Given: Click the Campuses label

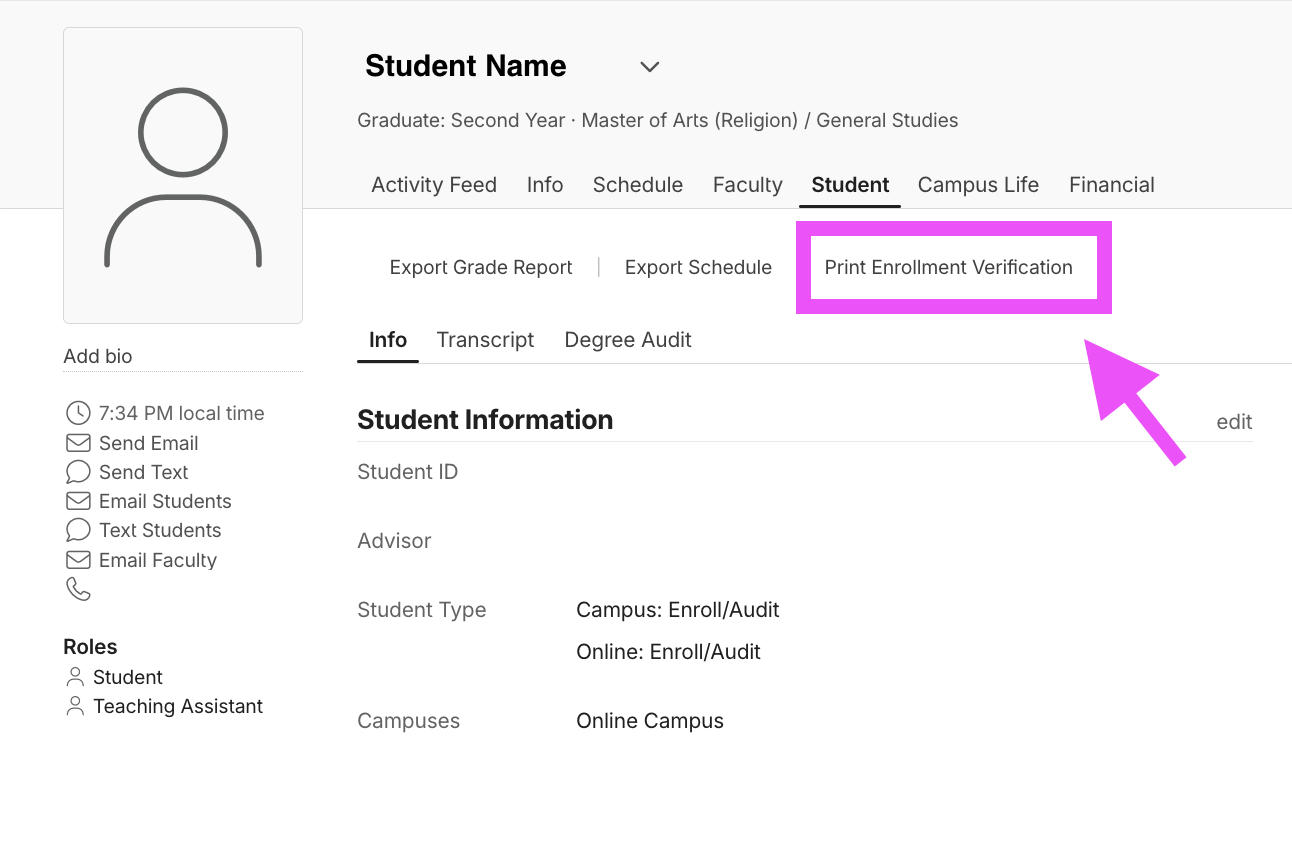Looking at the screenshot, I should coord(409,721).
